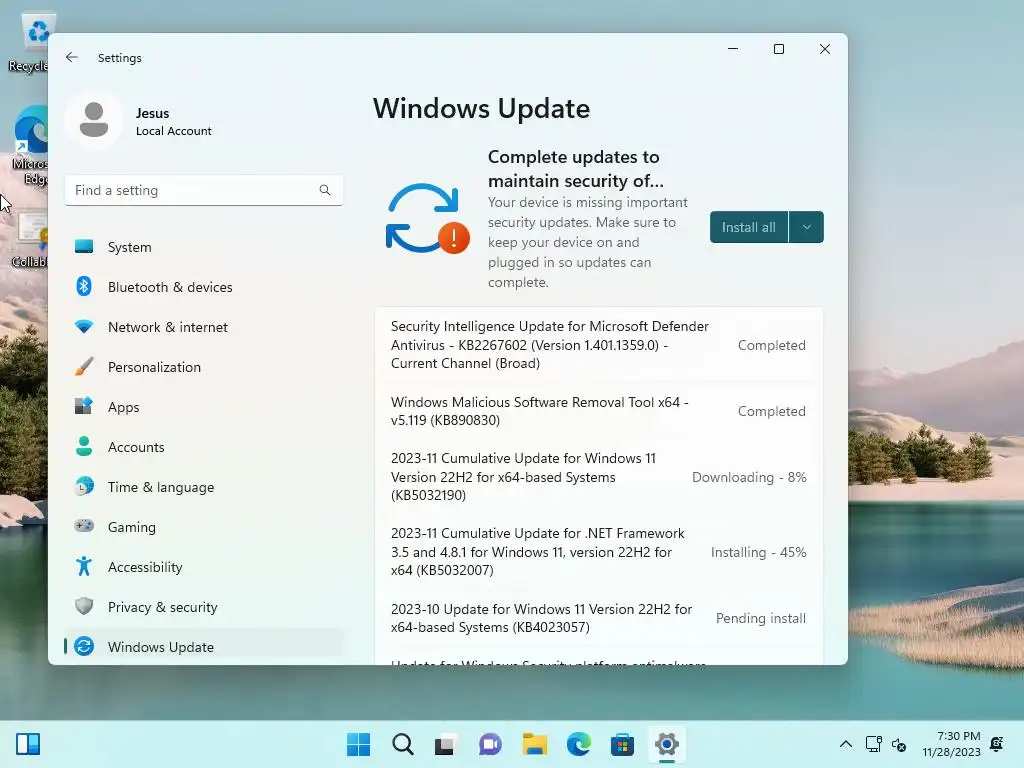Click the Pending install status

(761, 618)
